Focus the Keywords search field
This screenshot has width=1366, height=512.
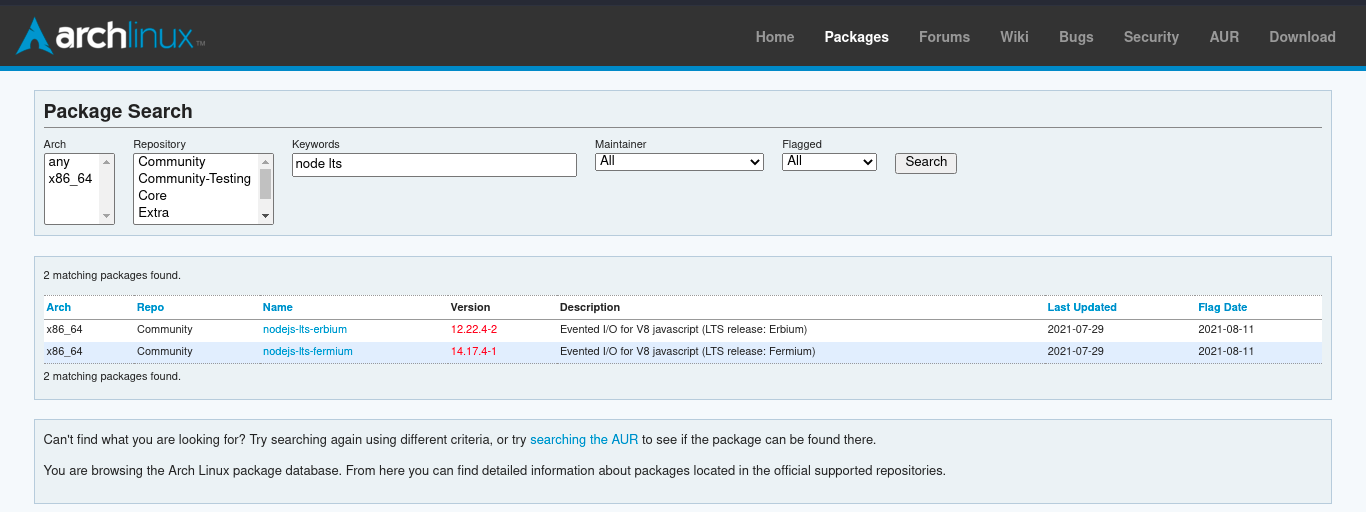pyautogui.click(x=434, y=164)
